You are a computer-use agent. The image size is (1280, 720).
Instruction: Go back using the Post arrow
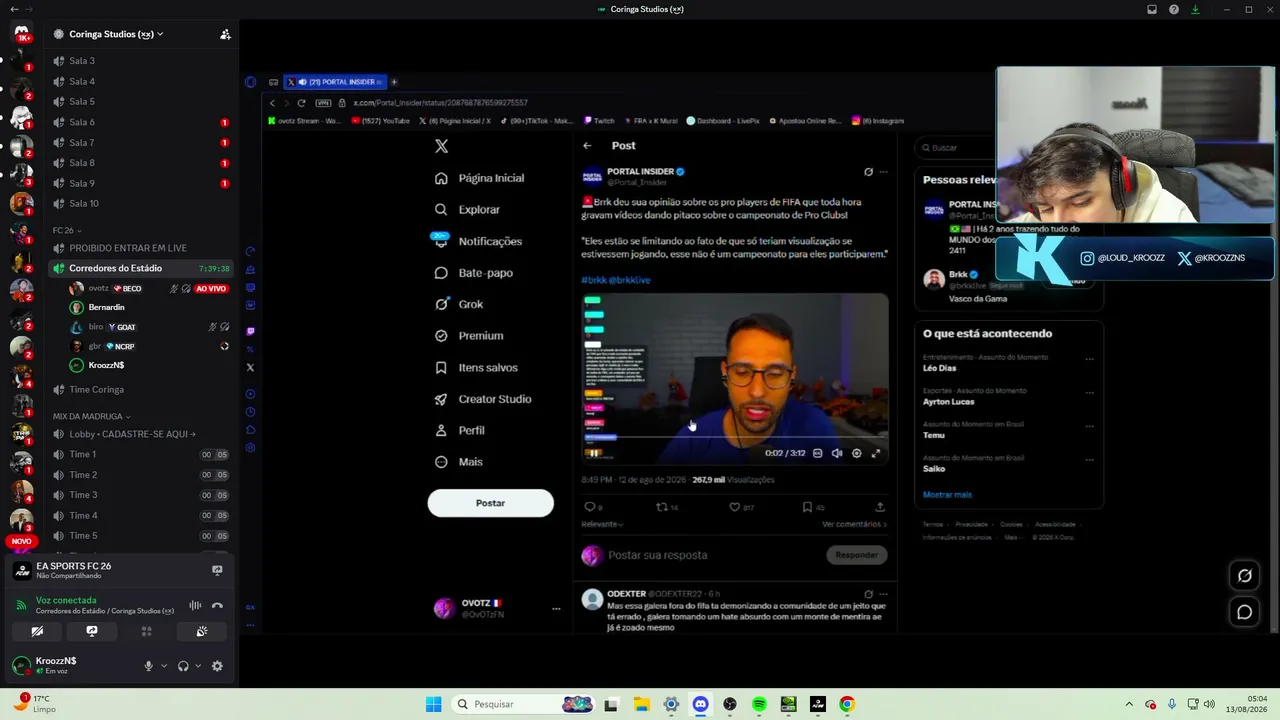(587, 146)
